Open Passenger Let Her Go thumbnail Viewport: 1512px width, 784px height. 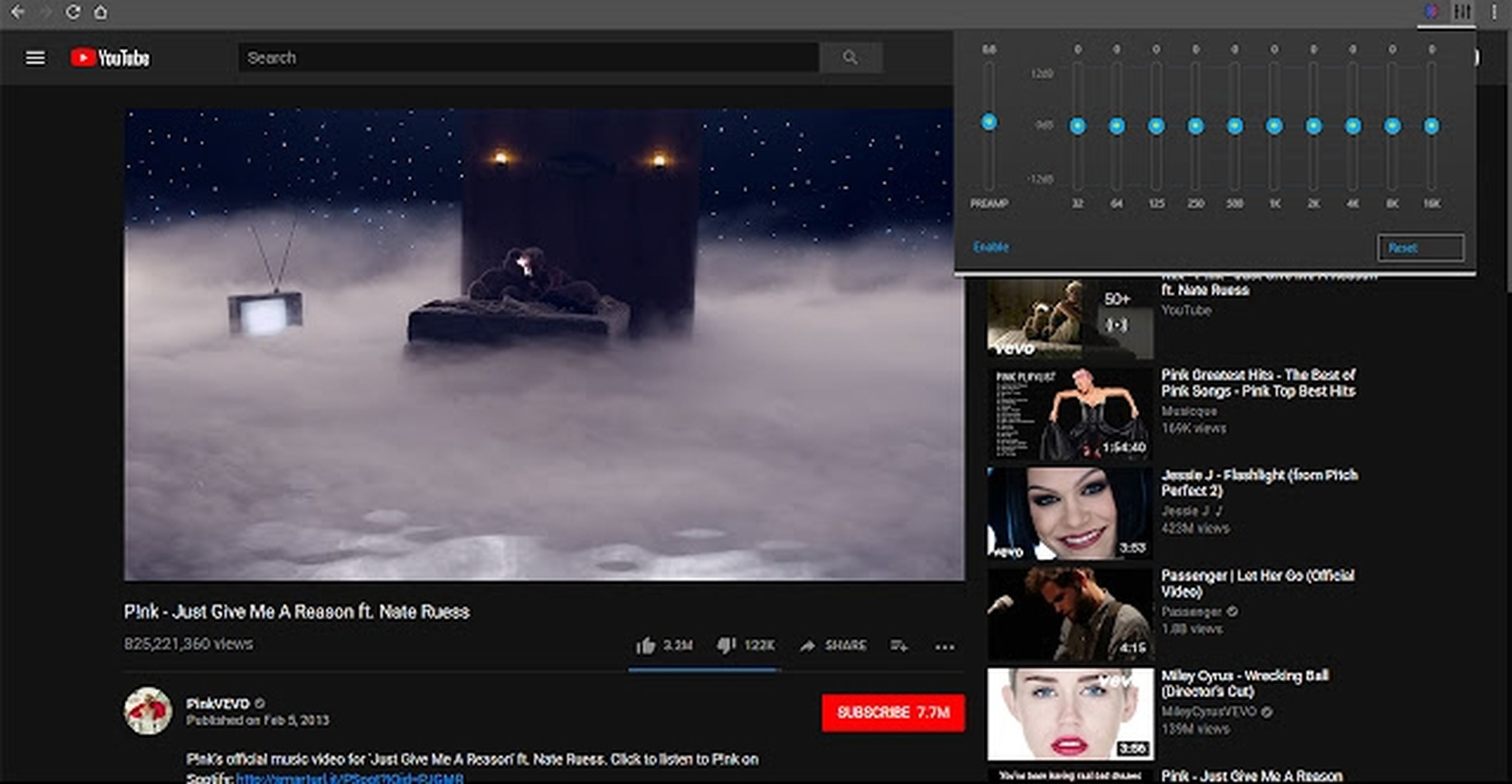(x=1070, y=614)
